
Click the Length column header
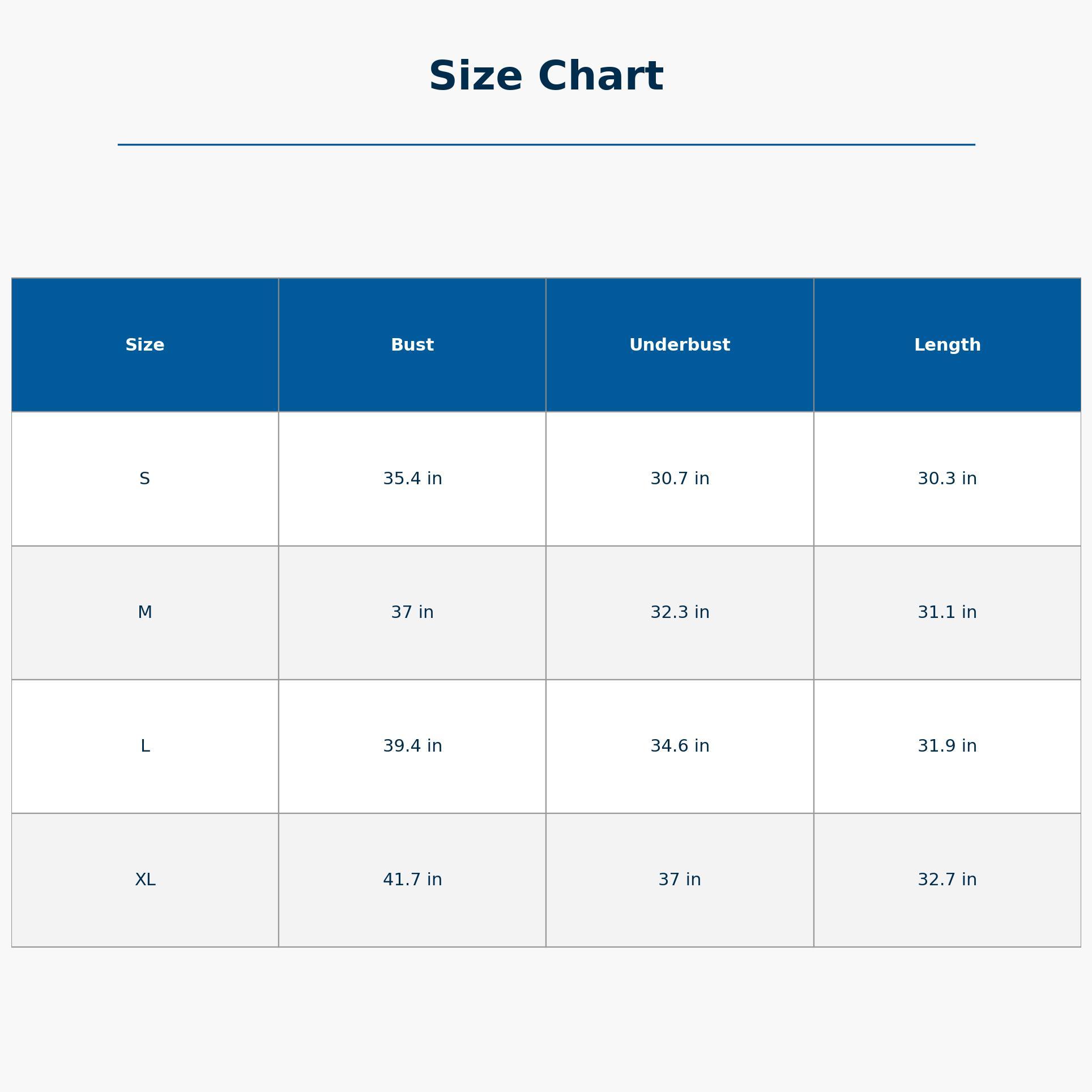tap(947, 345)
